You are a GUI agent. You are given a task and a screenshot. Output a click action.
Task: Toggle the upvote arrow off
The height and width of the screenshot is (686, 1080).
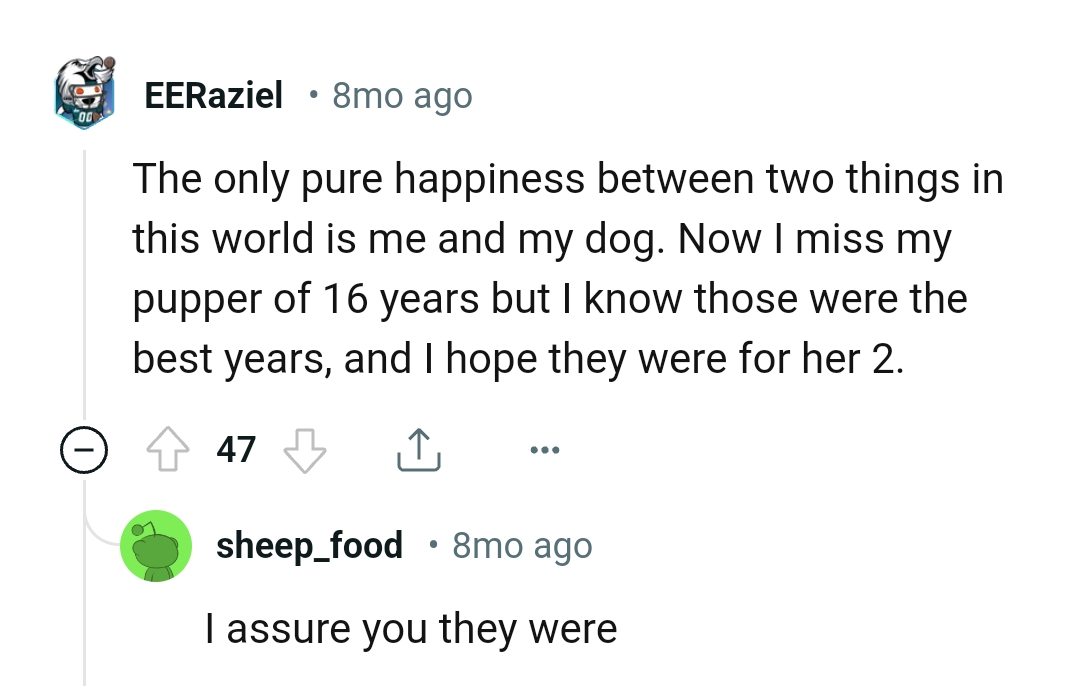point(168,450)
